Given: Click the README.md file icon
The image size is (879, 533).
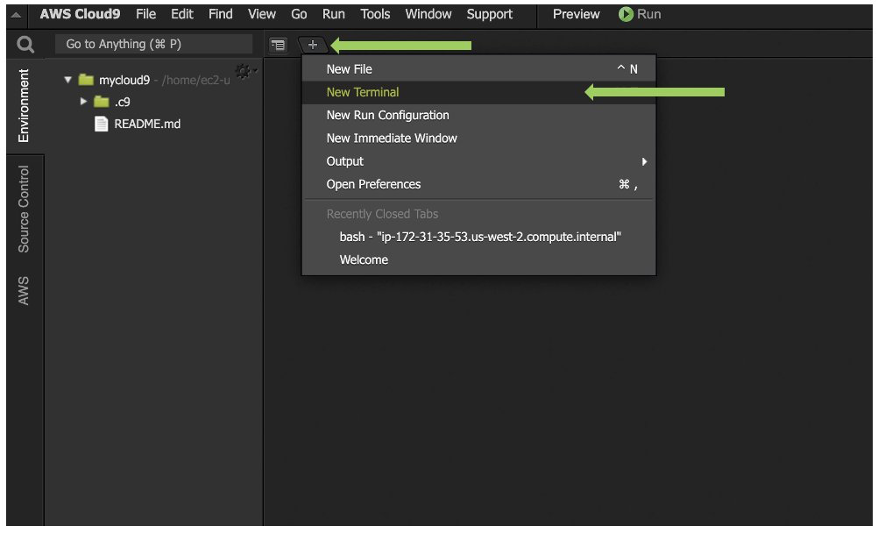Looking at the screenshot, I should pyautogui.click(x=101, y=124).
